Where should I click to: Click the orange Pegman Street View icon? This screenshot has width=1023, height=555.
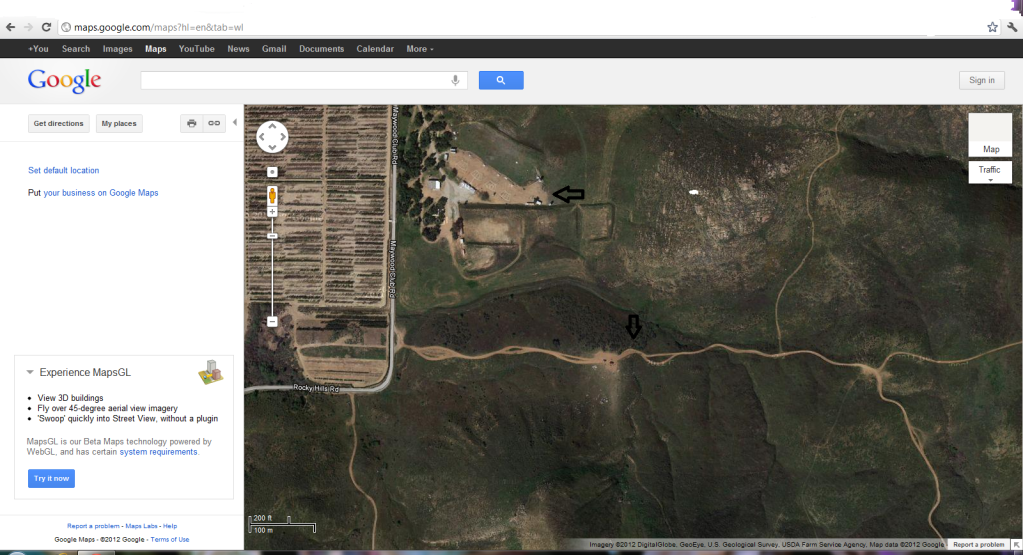[x=272, y=195]
